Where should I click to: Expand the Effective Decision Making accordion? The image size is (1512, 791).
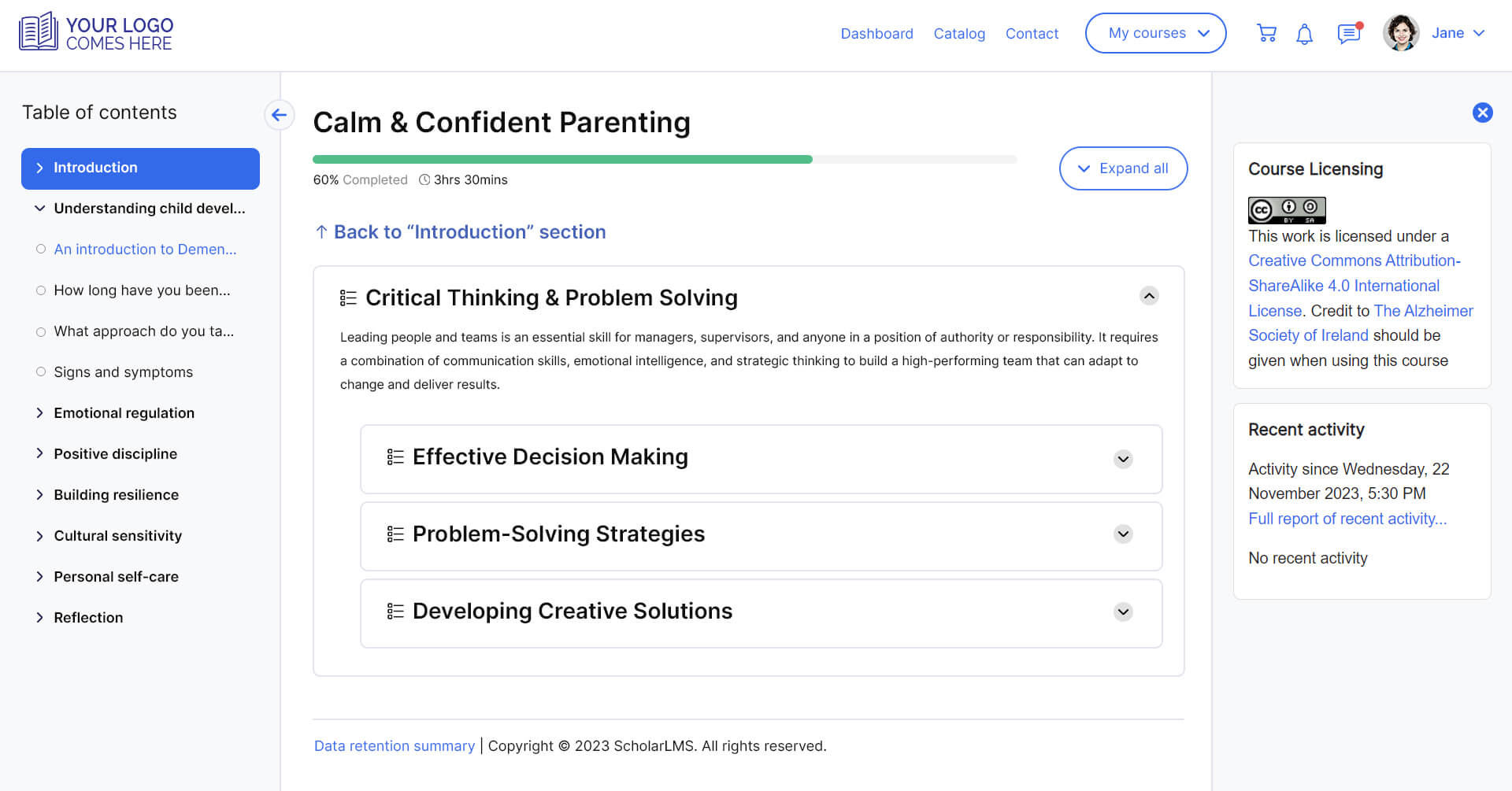1123,459
